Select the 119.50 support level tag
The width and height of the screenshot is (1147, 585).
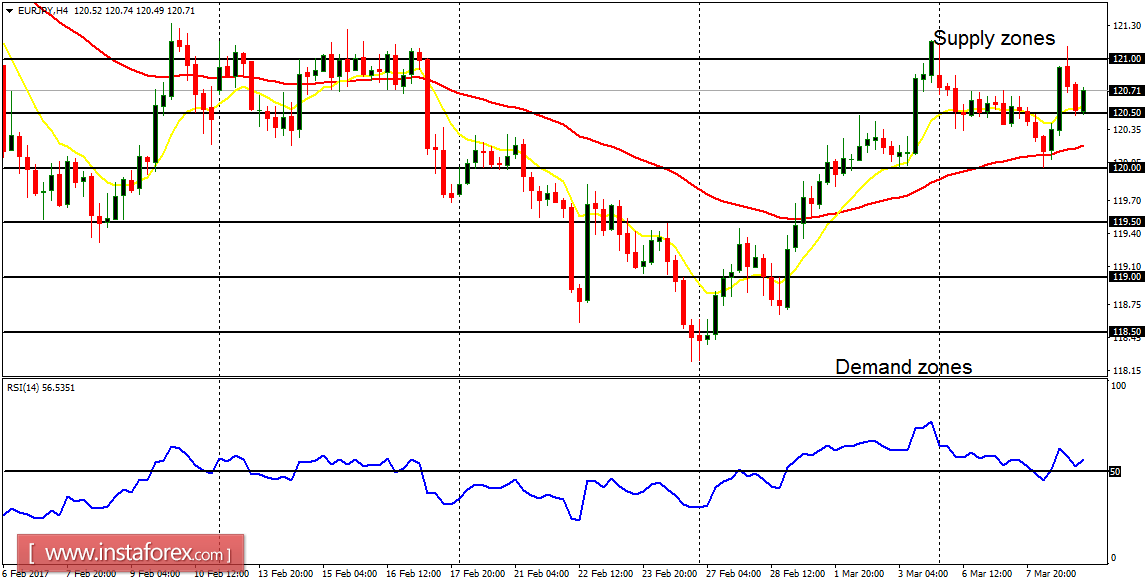tap(1129, 219)
